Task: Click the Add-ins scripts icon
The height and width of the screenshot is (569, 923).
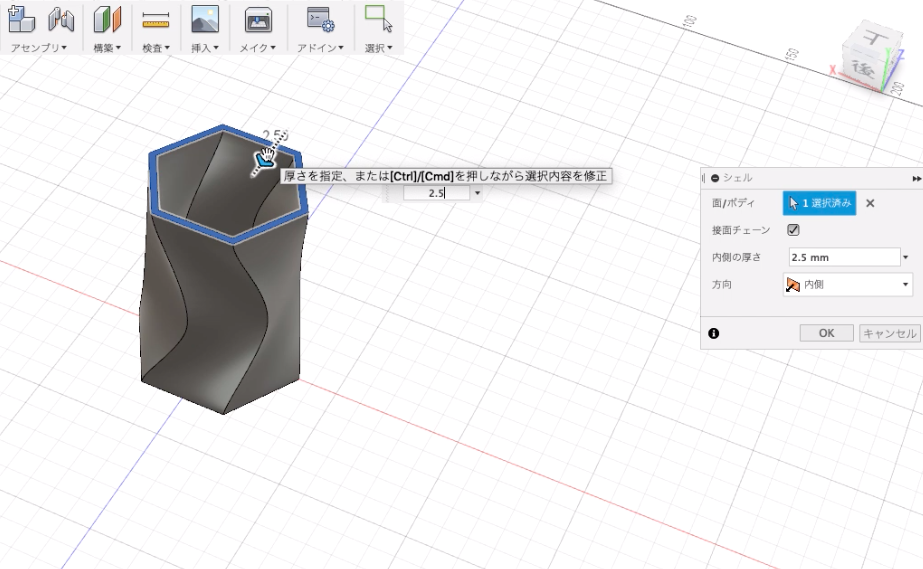Action: (320, 19)
